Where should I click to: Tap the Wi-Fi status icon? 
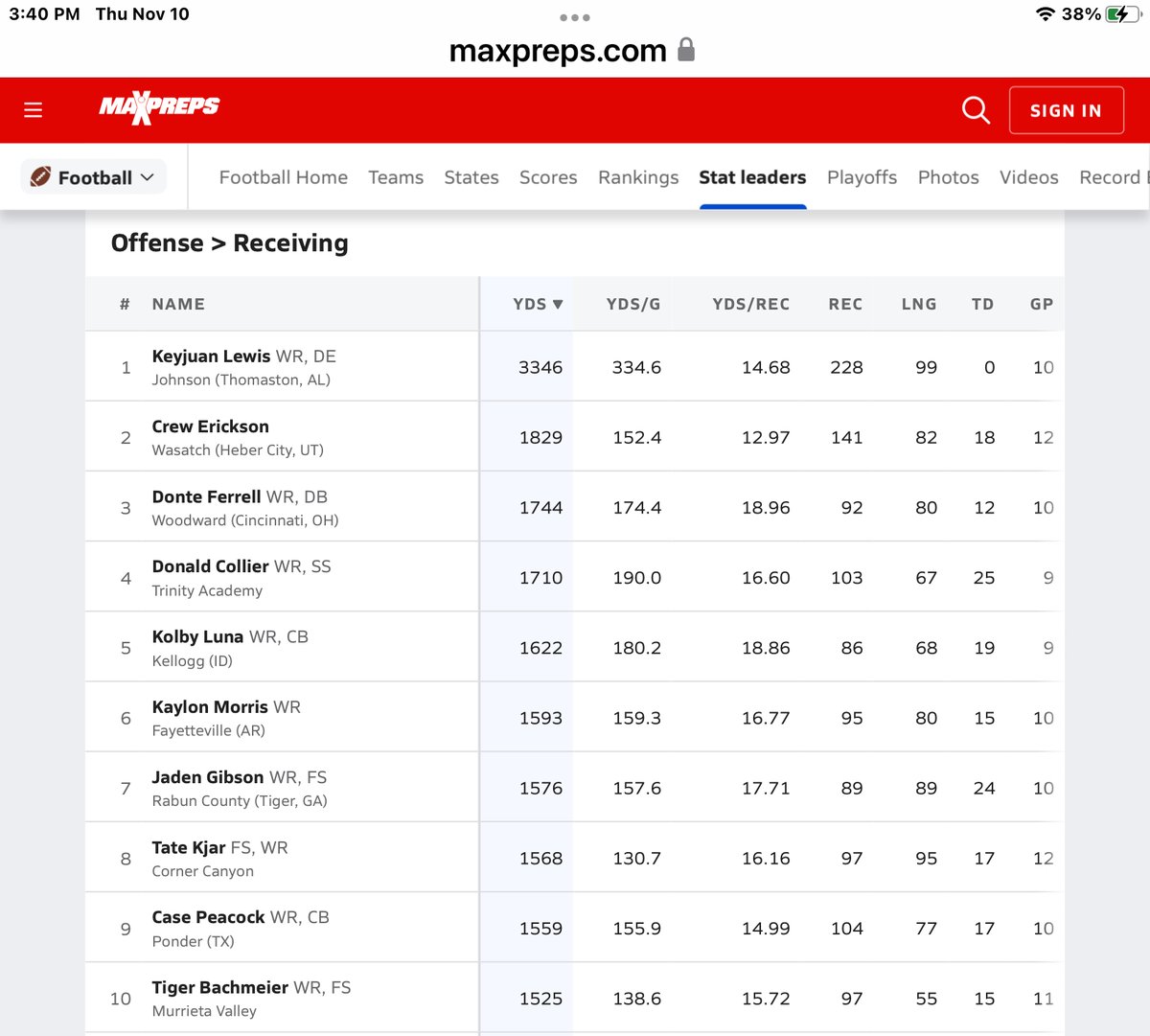click(1045, 14)
